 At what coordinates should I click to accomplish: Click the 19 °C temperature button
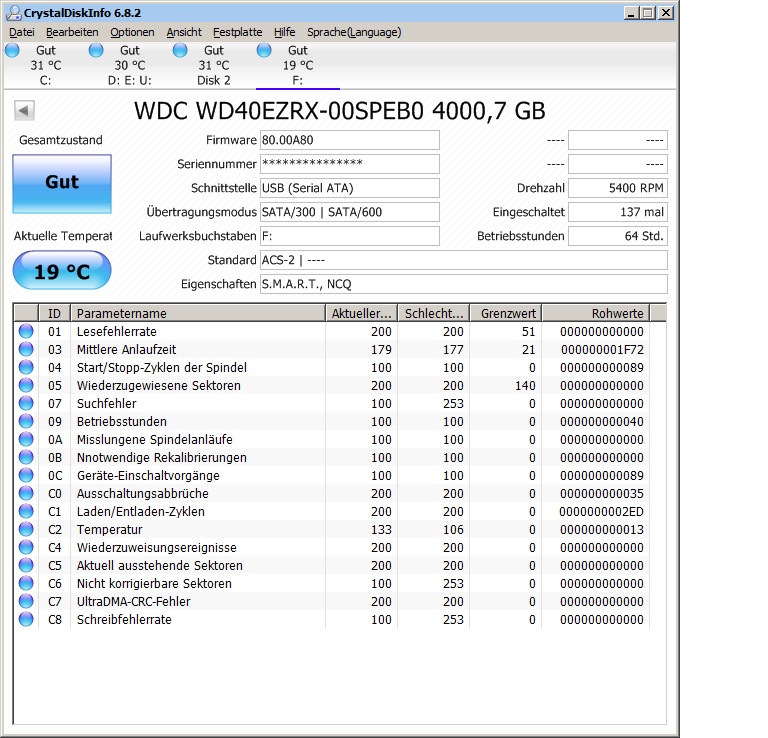(62, 271)
